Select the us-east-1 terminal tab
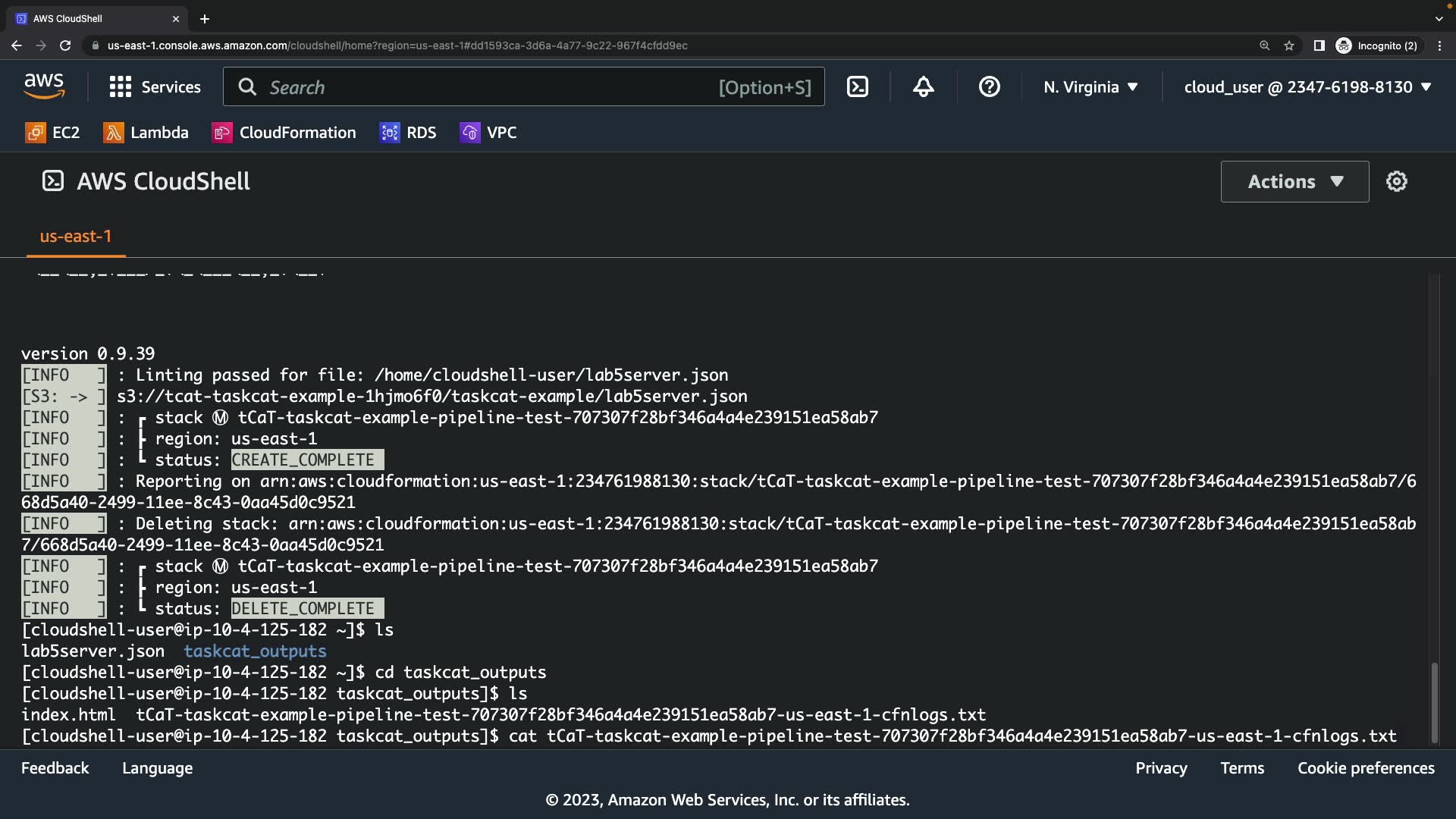Image resolution: width=1456 pixels, height=819 pixels. coord(75,237)
